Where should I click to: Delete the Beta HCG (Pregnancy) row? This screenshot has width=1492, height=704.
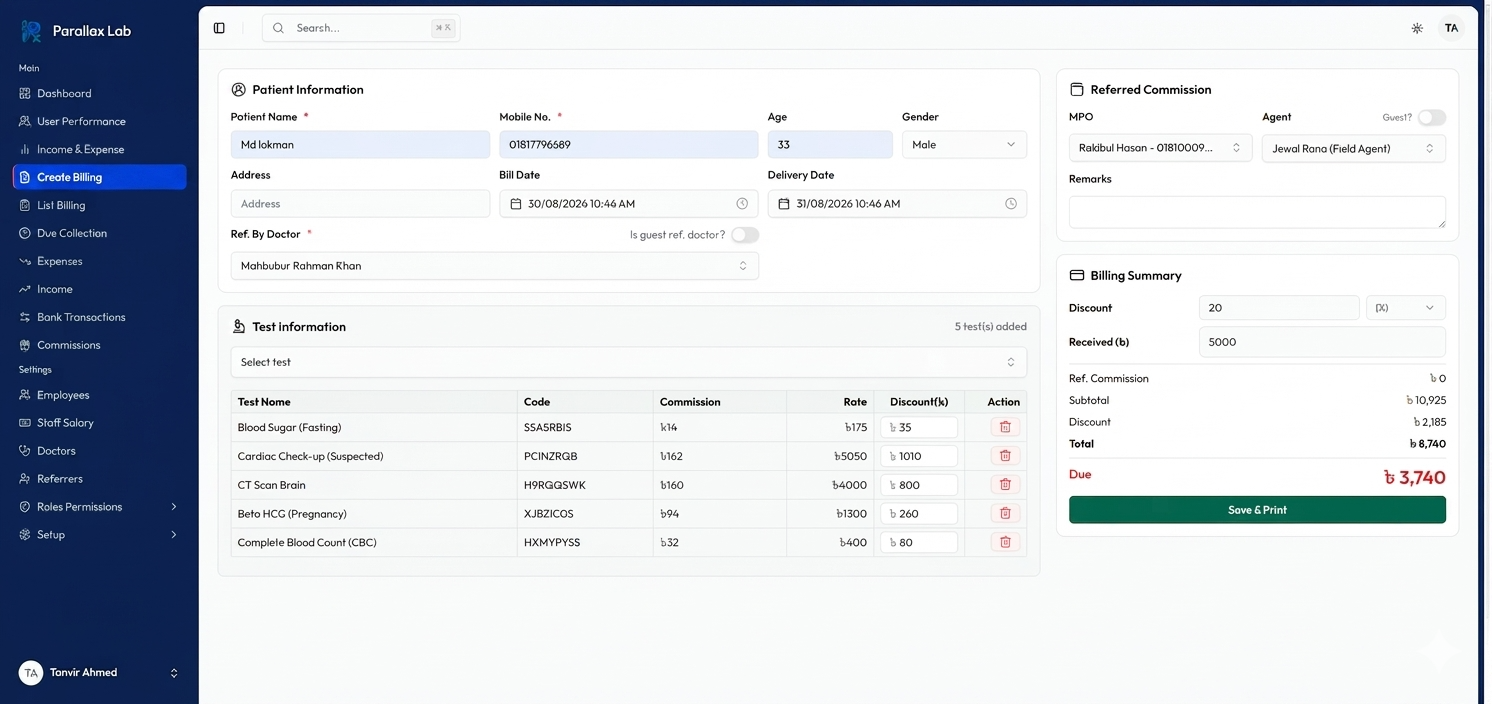click(x=1005, y=513)
